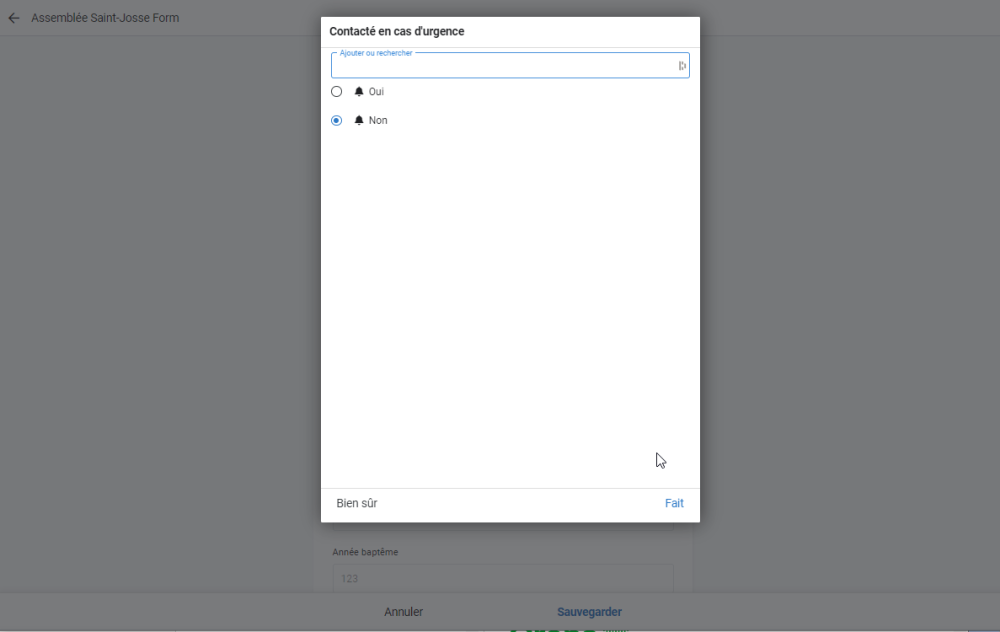Click the alarm icon on the first answer row
Screen dimensions: 1000x632
(x=358, y=91)
